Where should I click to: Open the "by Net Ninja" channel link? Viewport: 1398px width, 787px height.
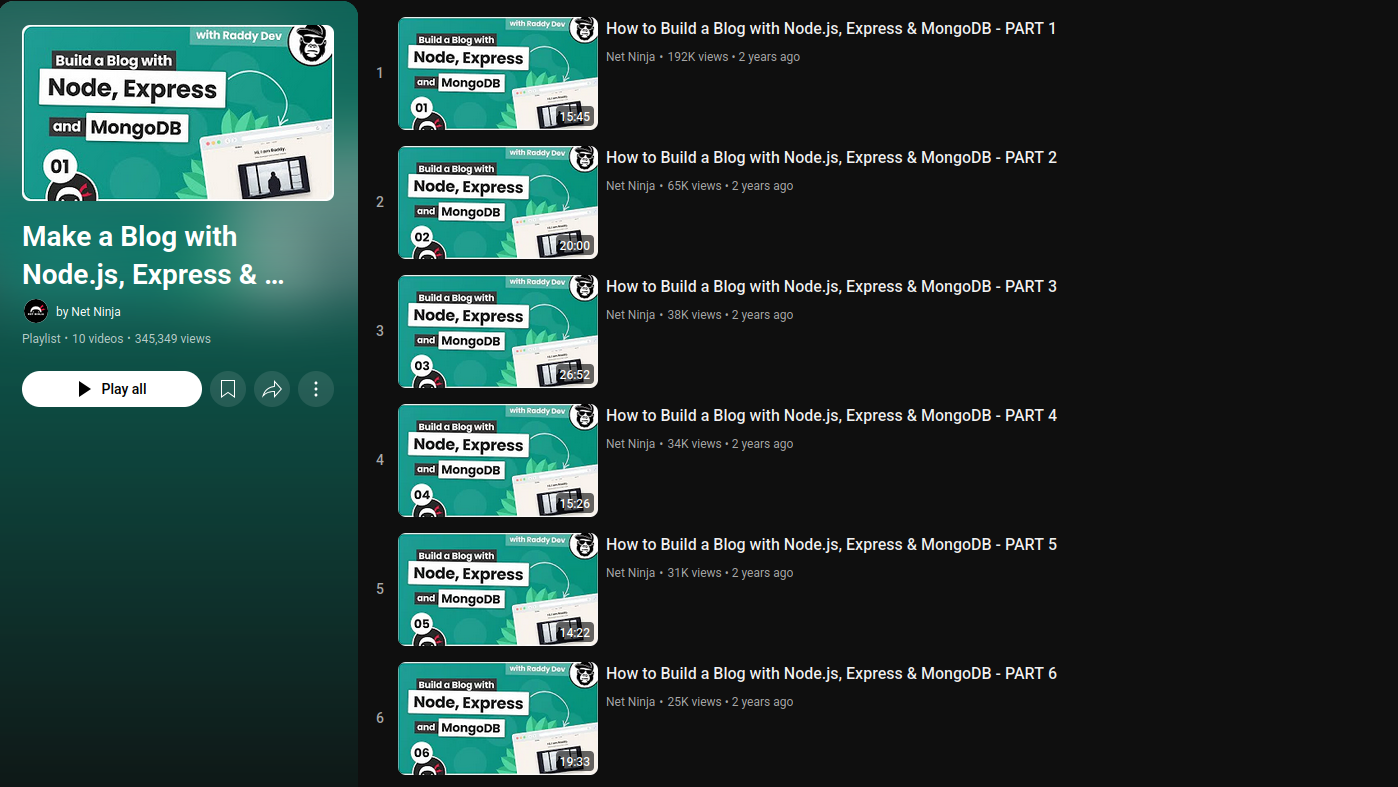click(88, 312)
